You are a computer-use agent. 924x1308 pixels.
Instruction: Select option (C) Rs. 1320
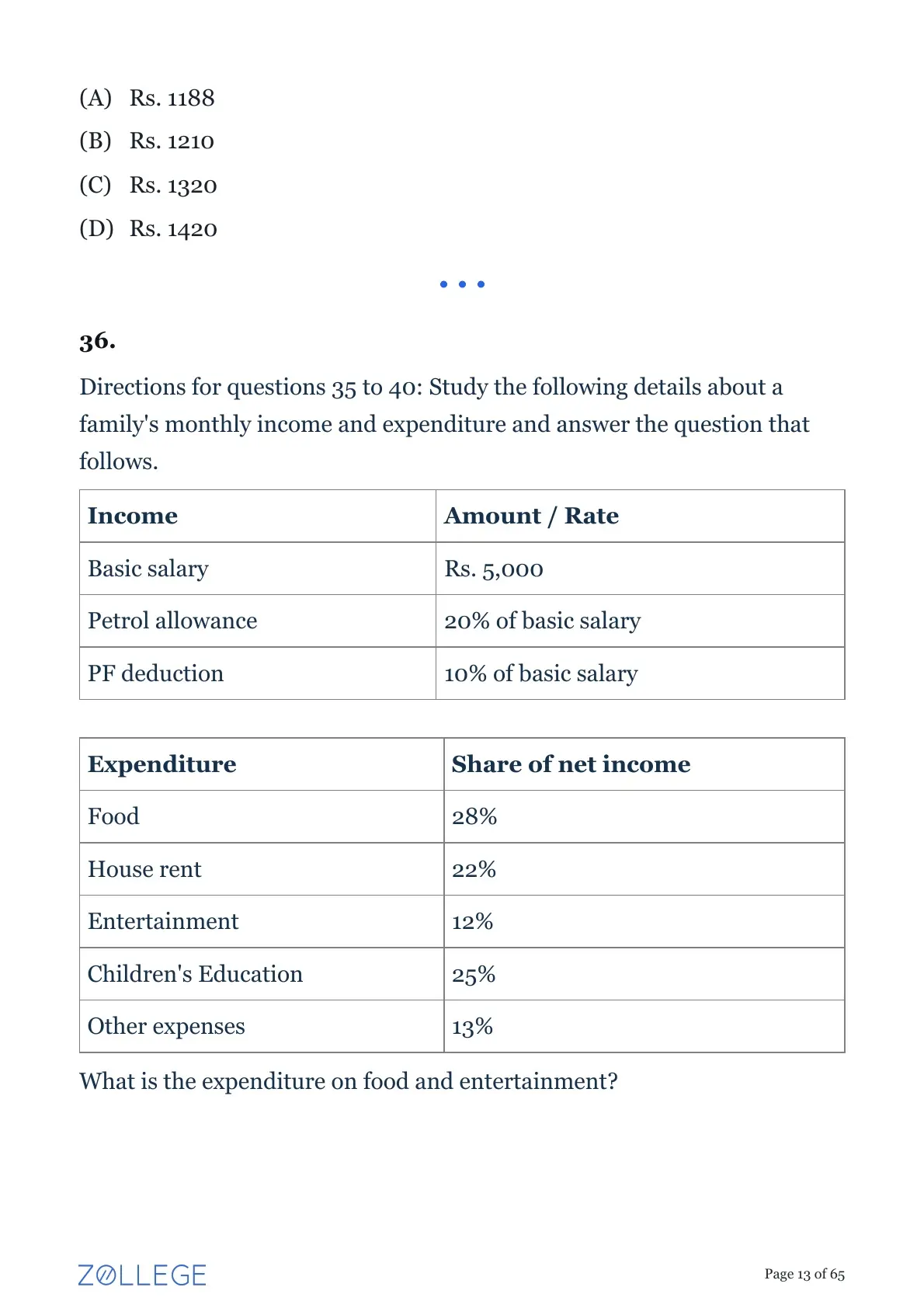click(148, 185)
